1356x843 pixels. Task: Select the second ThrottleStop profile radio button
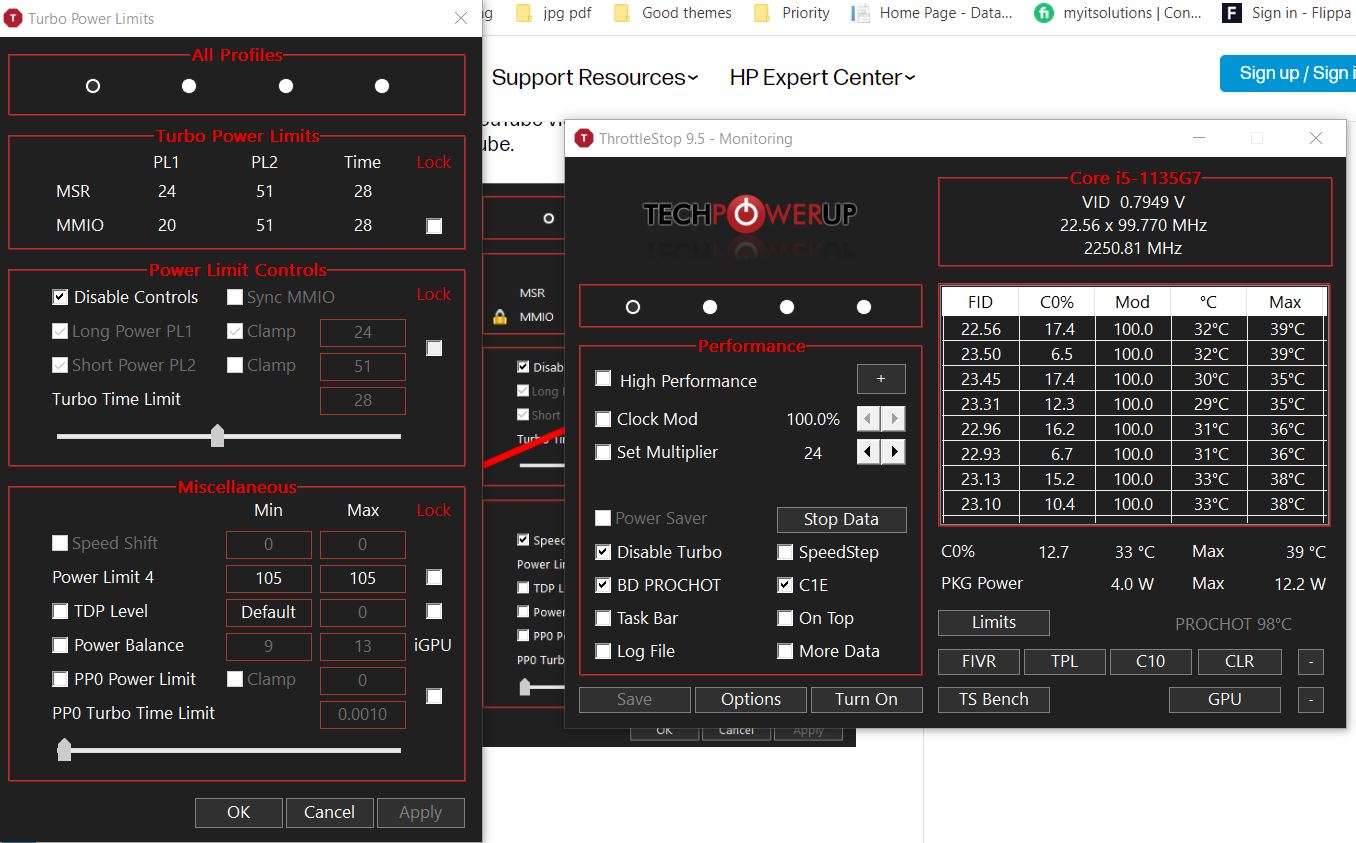point(710,307)
